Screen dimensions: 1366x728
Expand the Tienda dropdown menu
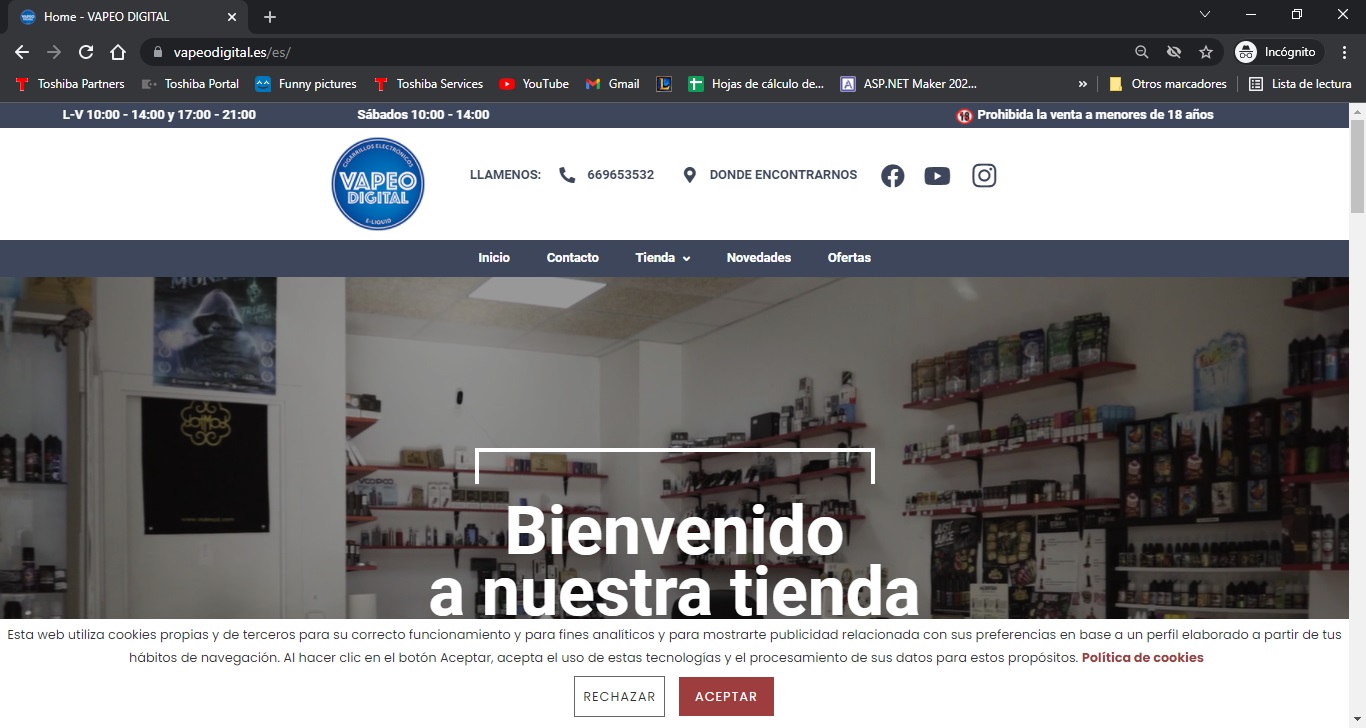[x=662, y=258]
